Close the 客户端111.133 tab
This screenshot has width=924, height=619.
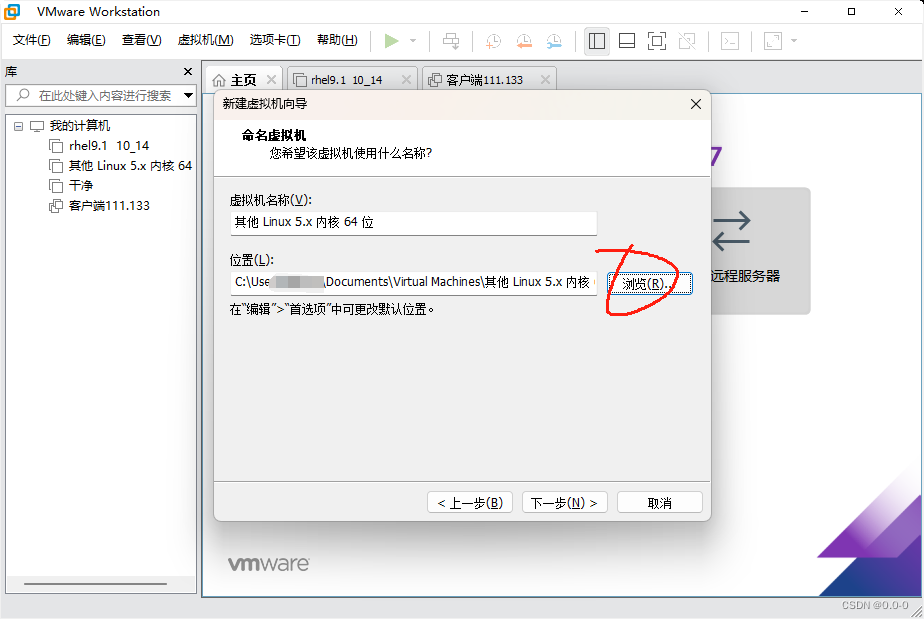pyautogui.click(x=546, y=80)
